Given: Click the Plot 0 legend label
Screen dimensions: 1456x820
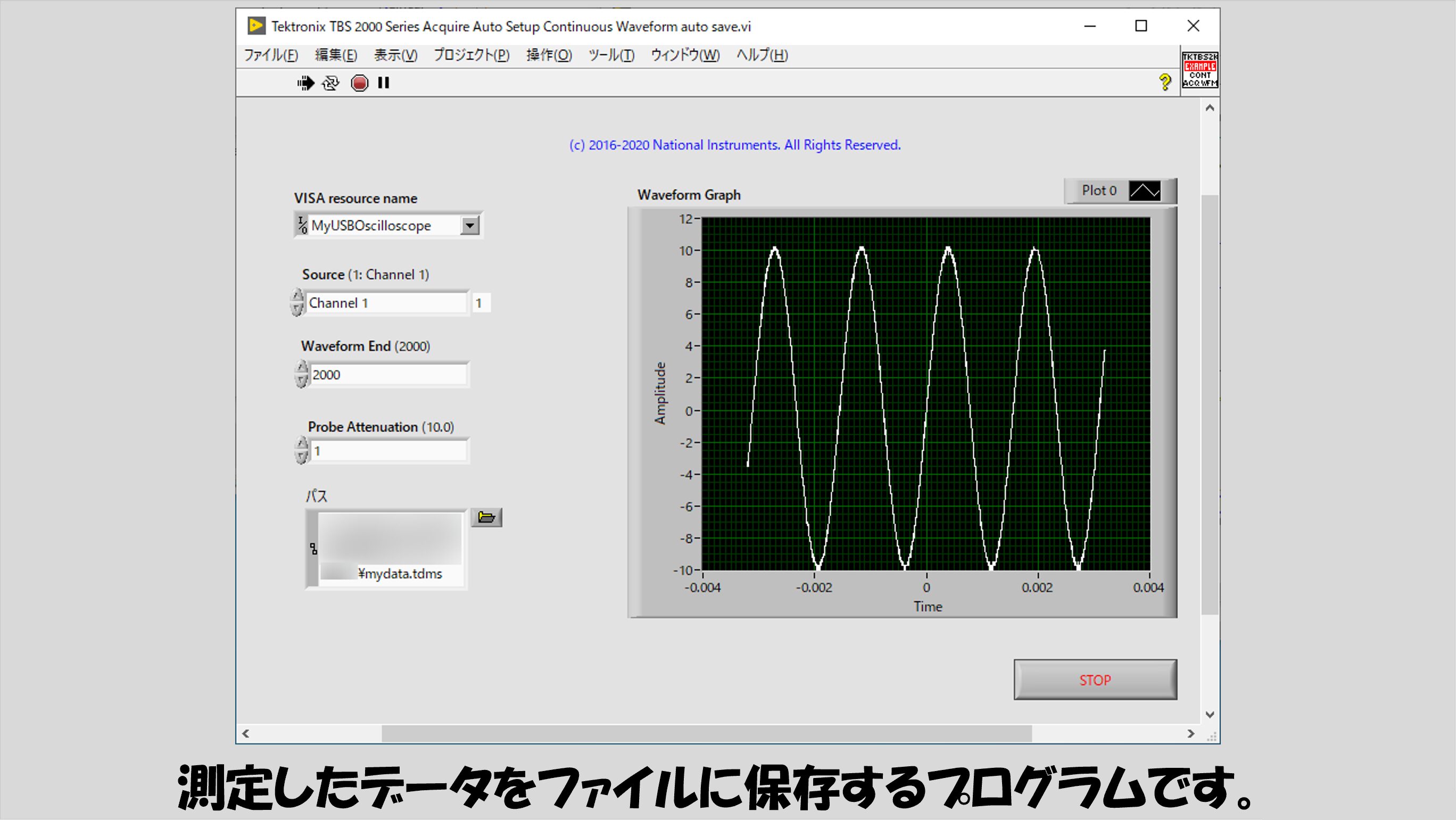Looking at the screenshot, I should click(x=1099, y=190).
